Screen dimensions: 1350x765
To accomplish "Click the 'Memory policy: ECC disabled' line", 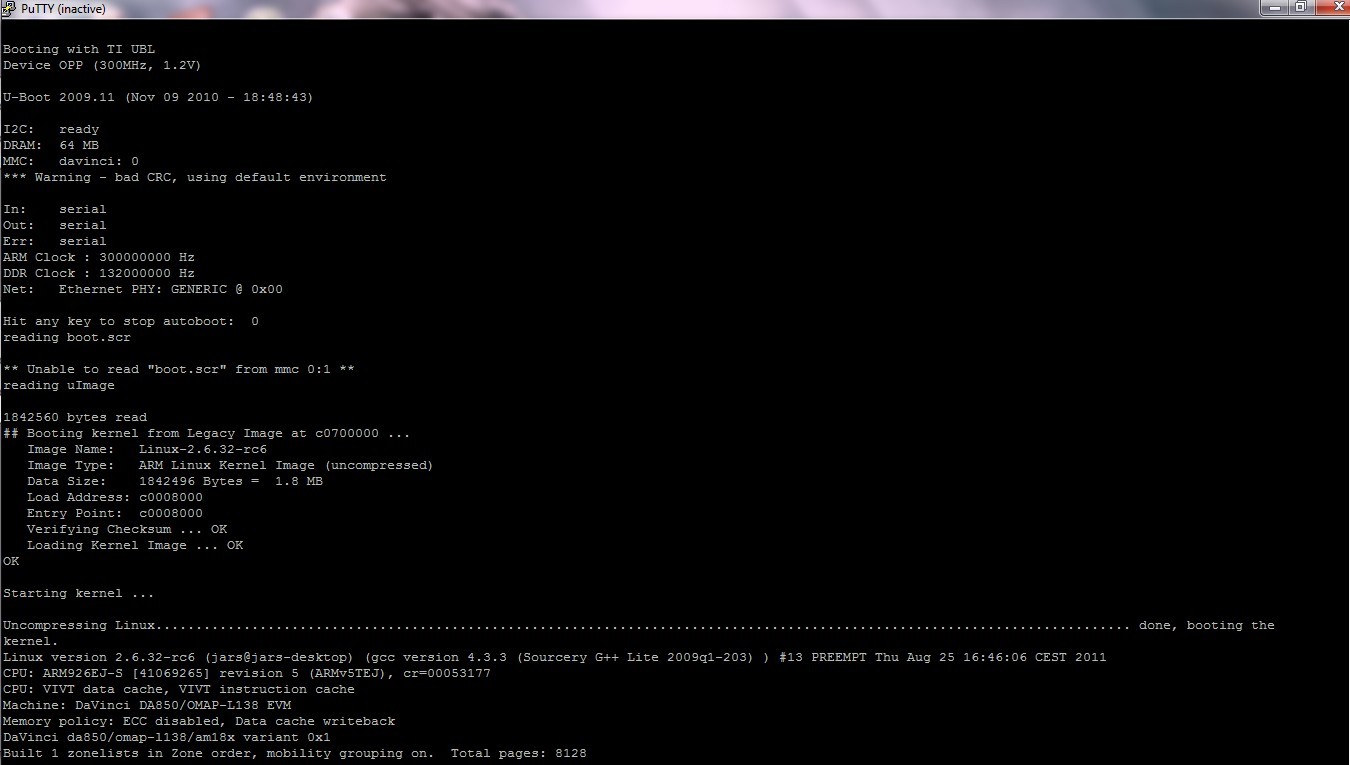I will click(199, 721).
